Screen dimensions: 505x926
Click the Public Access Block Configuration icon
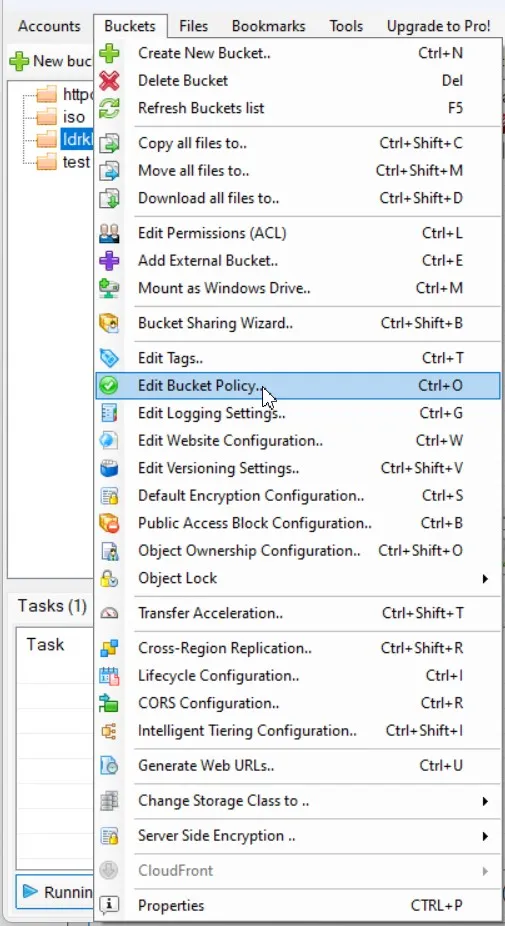[109, 523]
